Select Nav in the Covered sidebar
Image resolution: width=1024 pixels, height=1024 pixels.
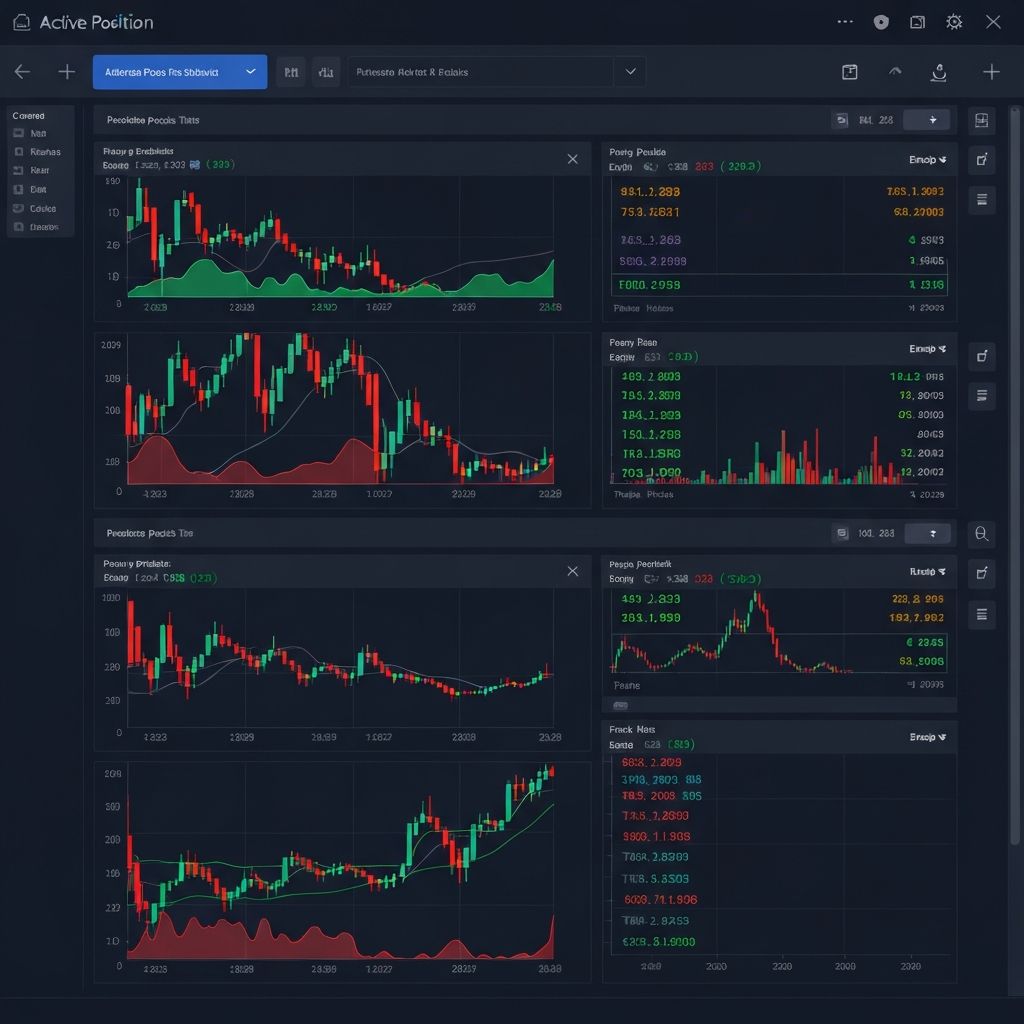[40, 132]
